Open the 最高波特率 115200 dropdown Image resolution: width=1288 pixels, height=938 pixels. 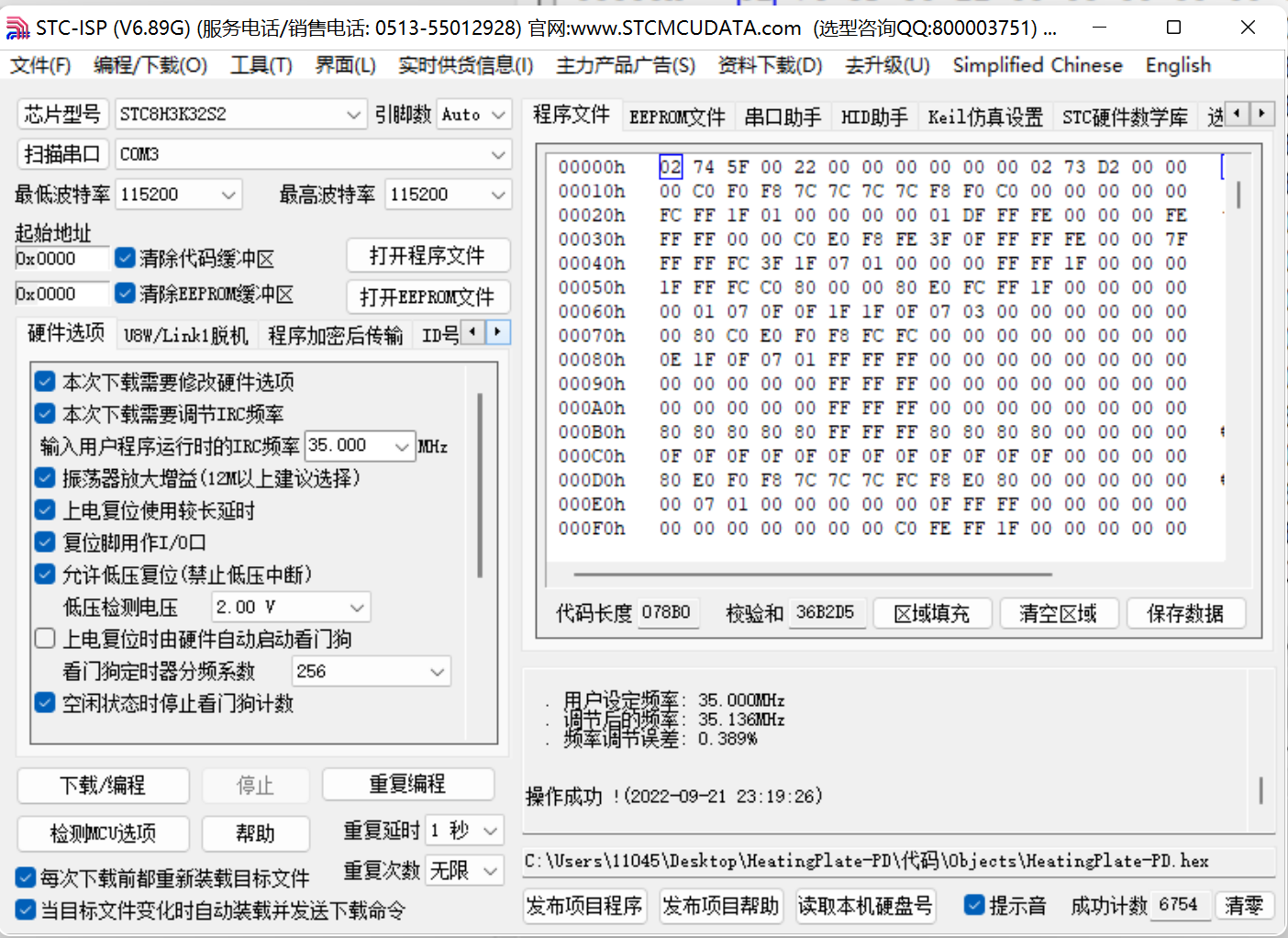497,195
